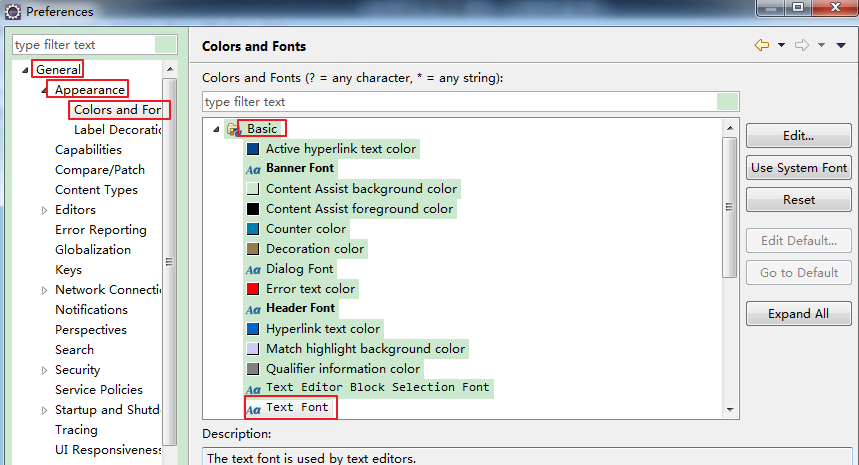Click the back navigation arrow icon
Image resolution: width=859 pixels, height=465 pixels.
click(x=762, y=45)
